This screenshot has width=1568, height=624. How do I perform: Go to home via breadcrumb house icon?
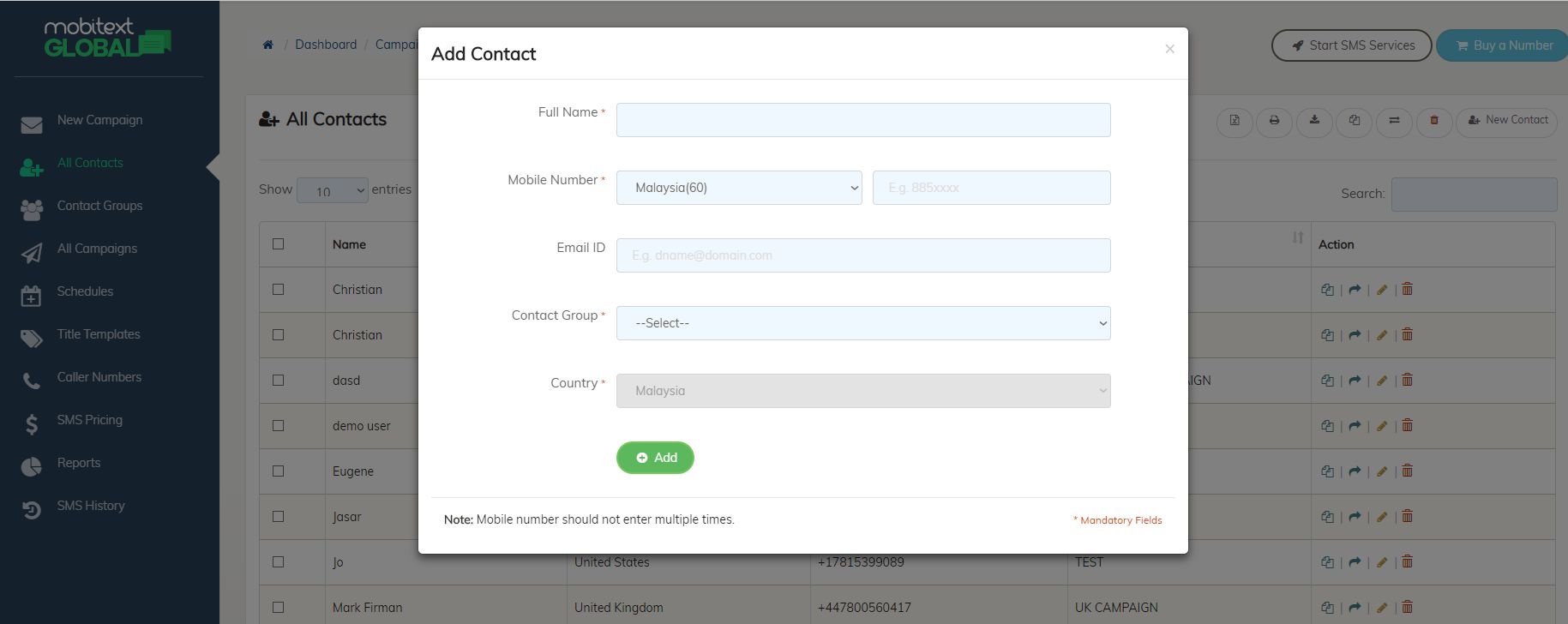268,45
